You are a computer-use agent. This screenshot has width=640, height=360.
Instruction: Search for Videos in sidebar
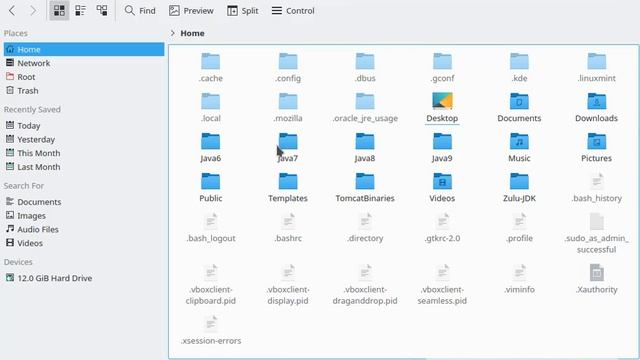coord(84,243)
